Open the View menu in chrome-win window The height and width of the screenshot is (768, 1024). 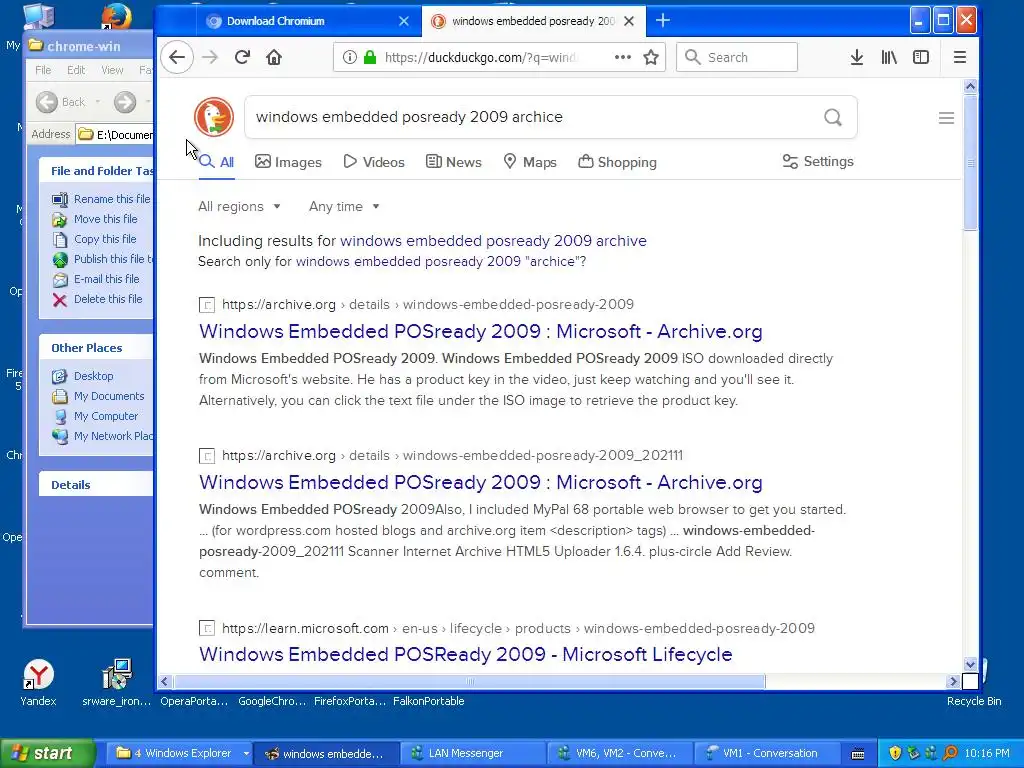[112, 70]
